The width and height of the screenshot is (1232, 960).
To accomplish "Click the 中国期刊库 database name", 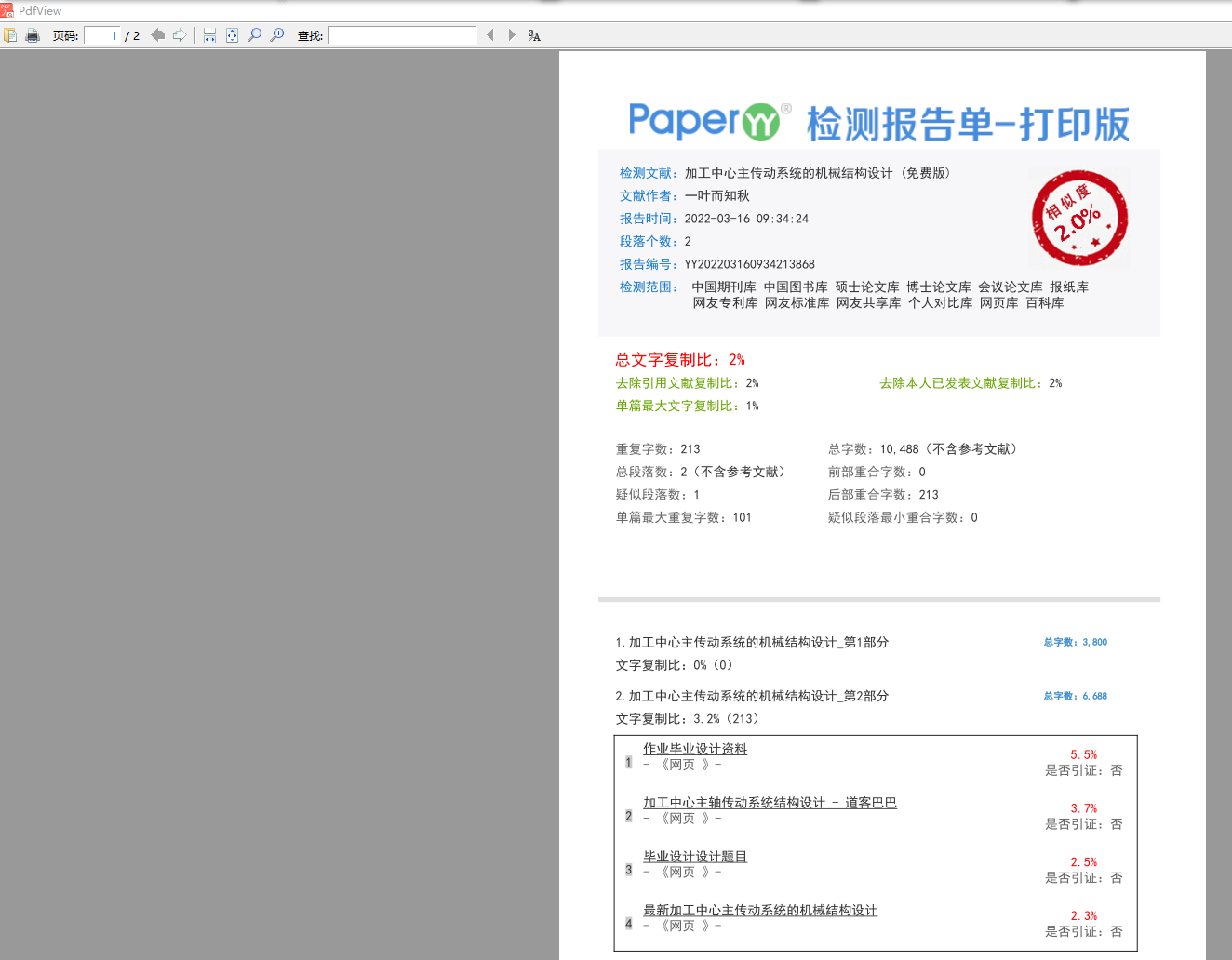I will tap(724, 287).
